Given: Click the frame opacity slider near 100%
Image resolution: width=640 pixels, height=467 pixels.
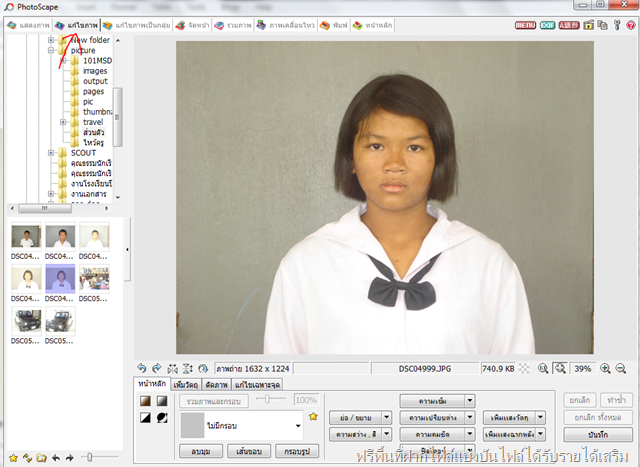Looking at the screenshot, I should [x=271, y=399].
